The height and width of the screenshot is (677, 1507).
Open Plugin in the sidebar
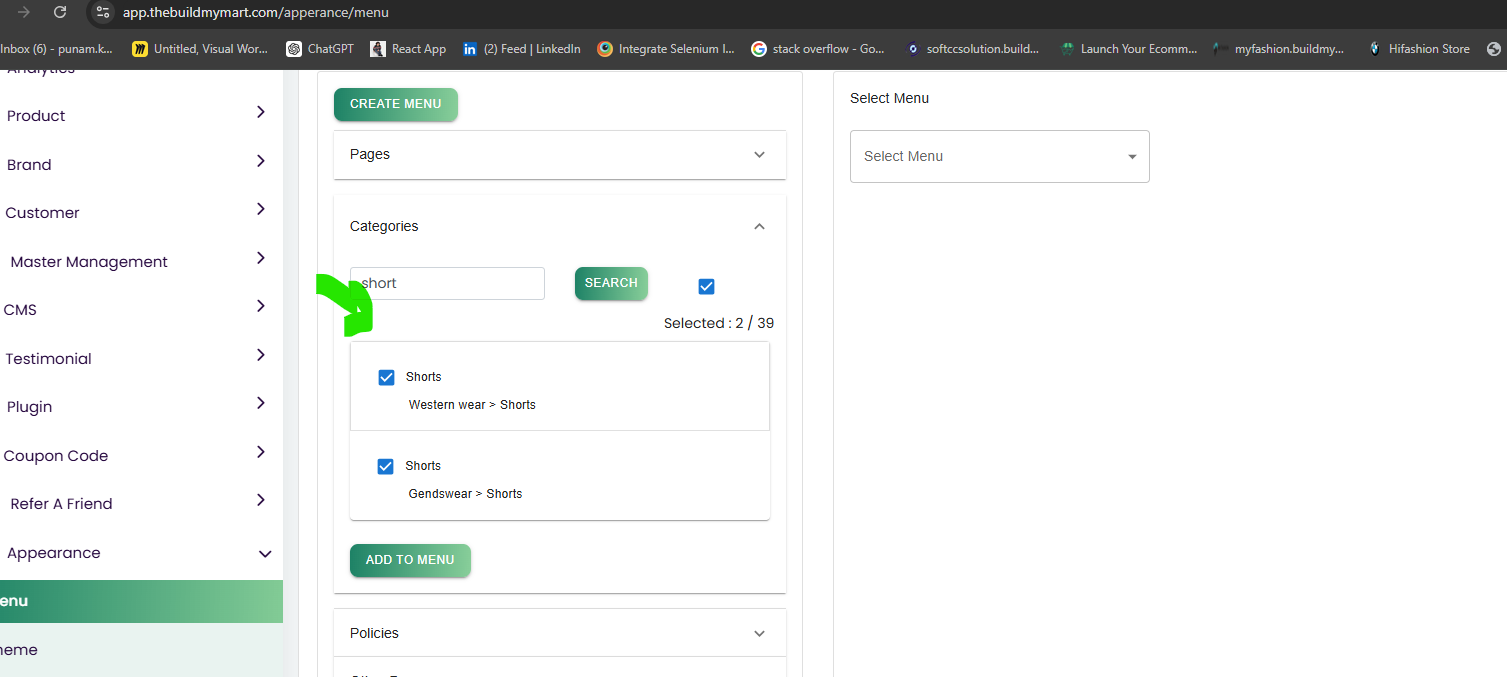[29, 407]
